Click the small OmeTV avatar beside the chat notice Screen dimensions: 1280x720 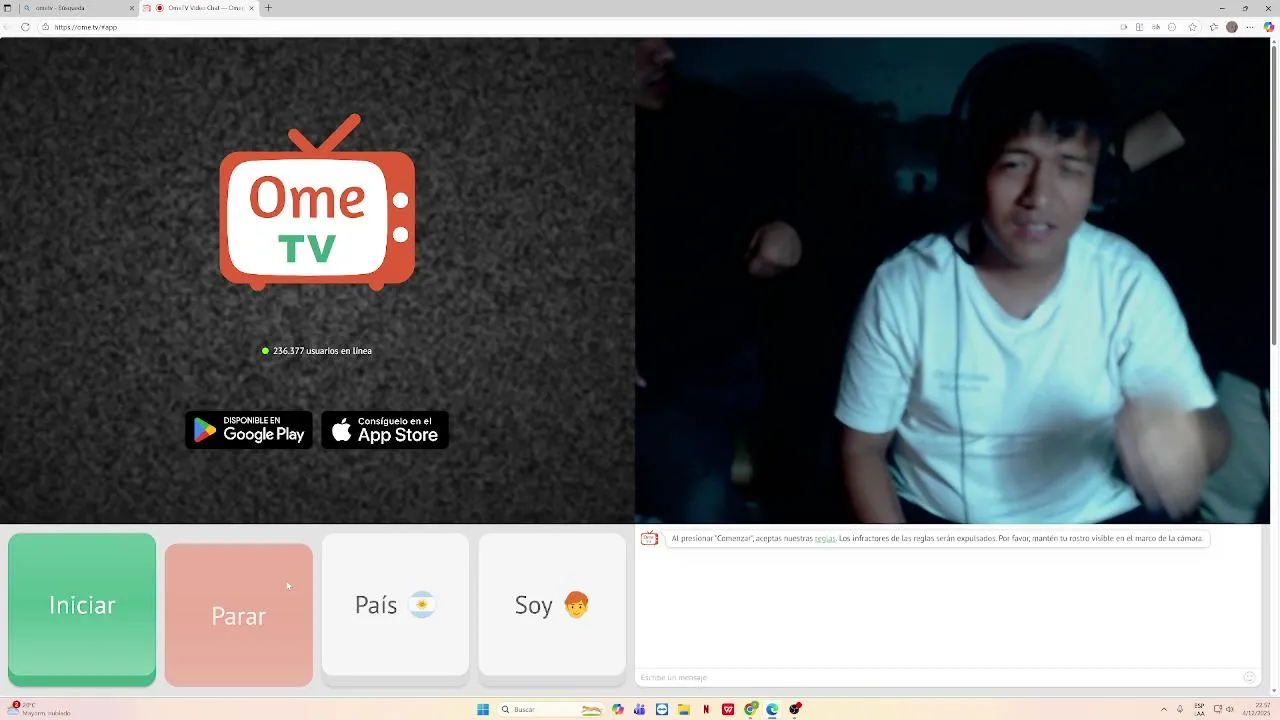point(649,538)
